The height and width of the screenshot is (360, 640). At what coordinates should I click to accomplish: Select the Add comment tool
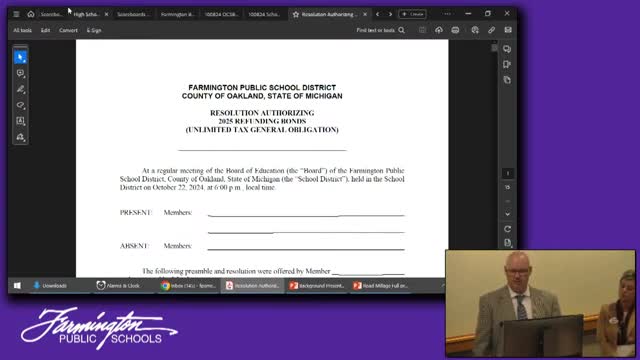pyautogui.click(x=20, y=73)
